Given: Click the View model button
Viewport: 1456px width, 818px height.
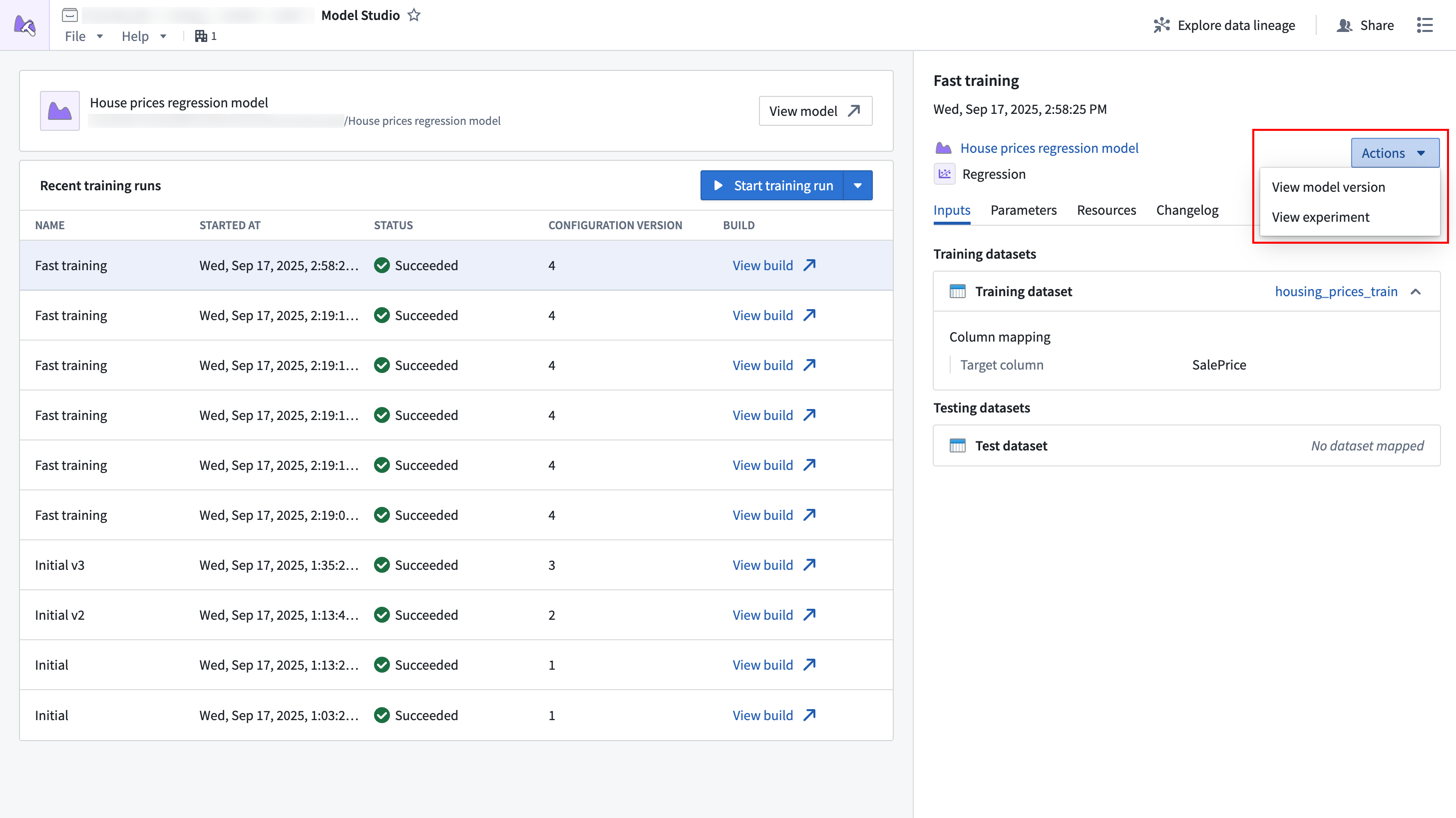Looking at the screenshot, I should pos(814,111).
